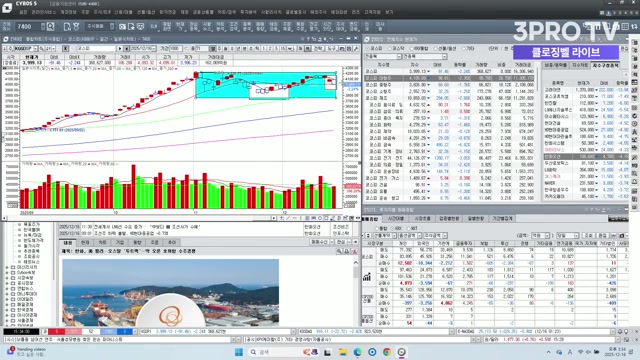Click the wrench settings icon in chart toolbar
This screenshot has width=640, height=360.
tap(355, 49)
